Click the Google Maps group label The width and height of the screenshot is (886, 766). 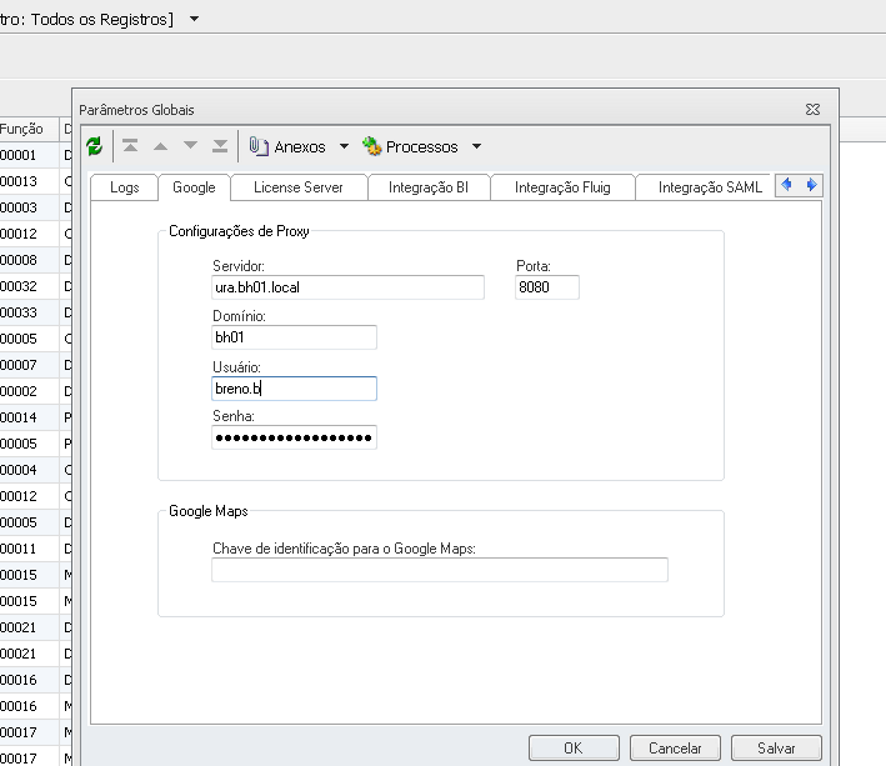tap(209, 511)
